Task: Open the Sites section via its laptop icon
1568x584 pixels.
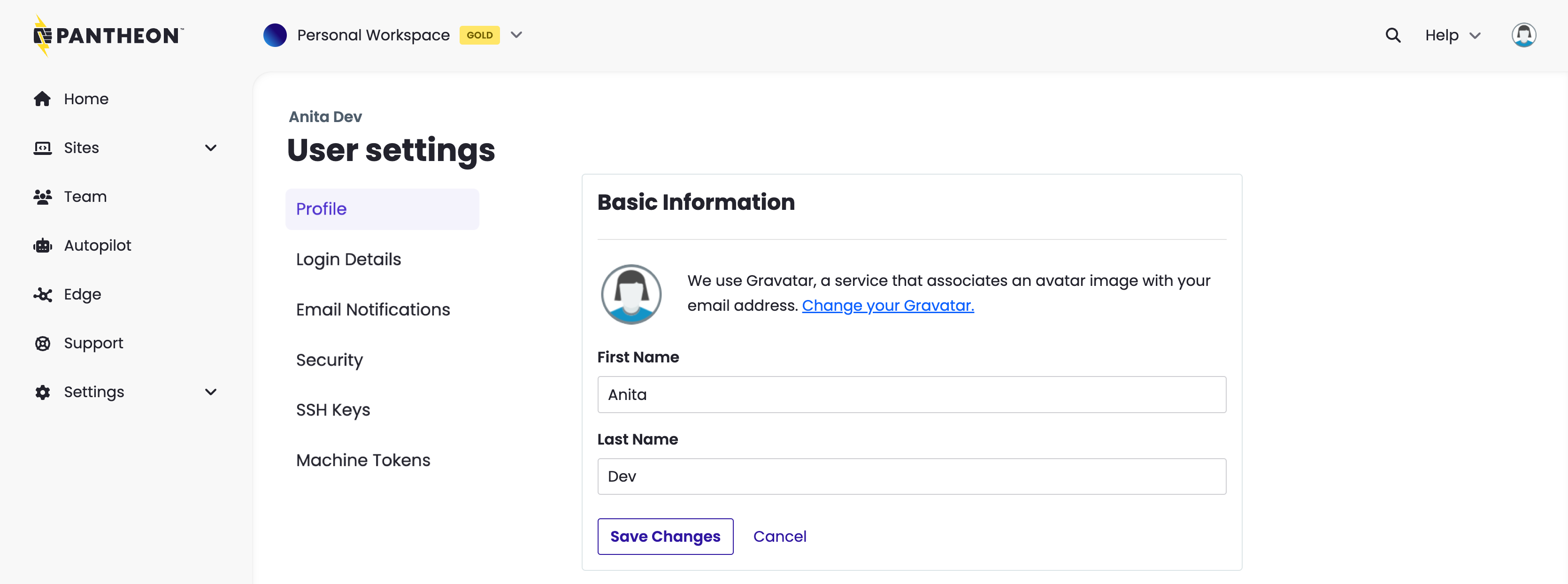Action: pyautogui.click(x=42, y=147)
